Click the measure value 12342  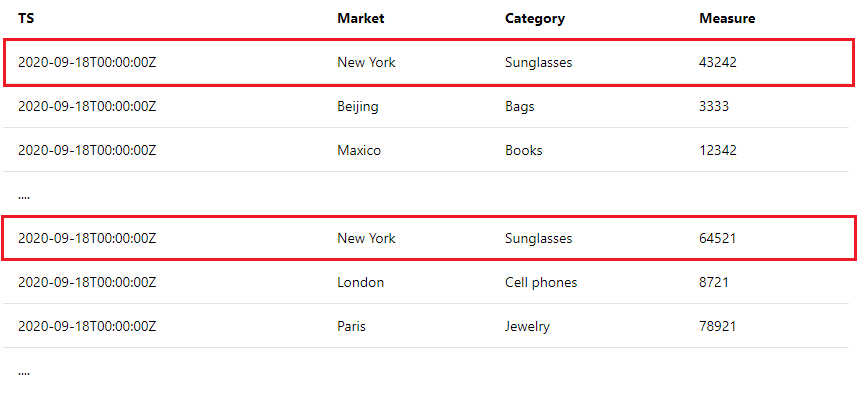pyautogui.click(x=718, y=150)
